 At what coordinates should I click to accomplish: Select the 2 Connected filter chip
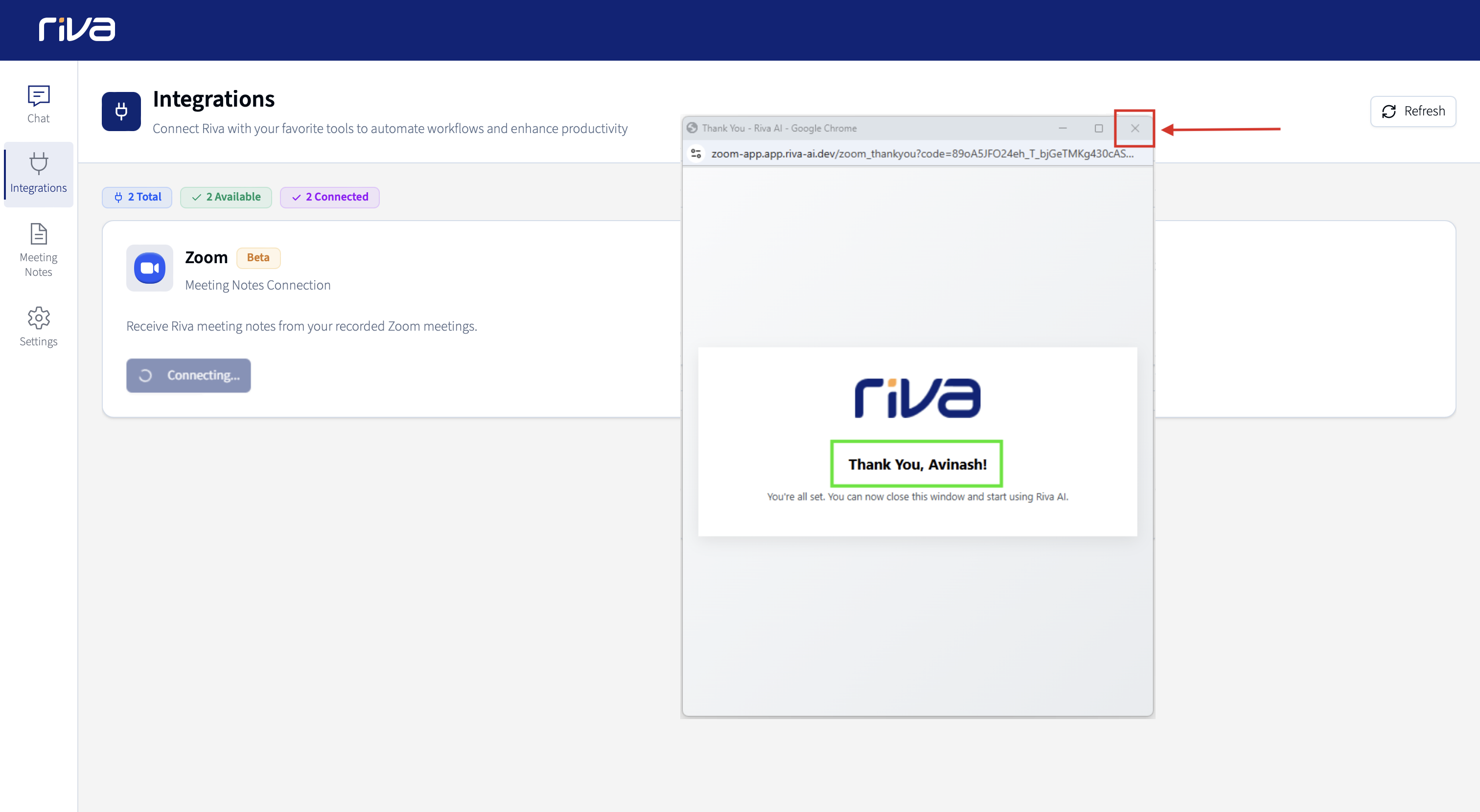click(x=330, y=197)
